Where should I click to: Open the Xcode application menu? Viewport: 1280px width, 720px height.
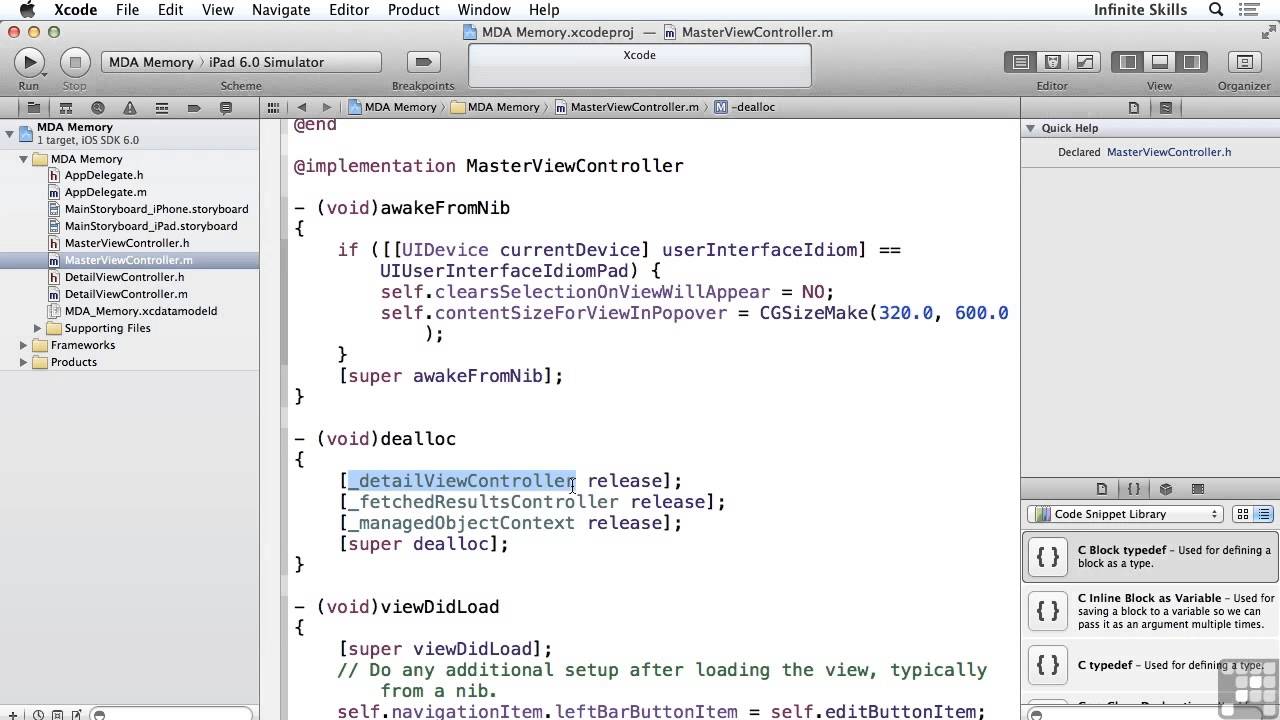coord(75,10)
